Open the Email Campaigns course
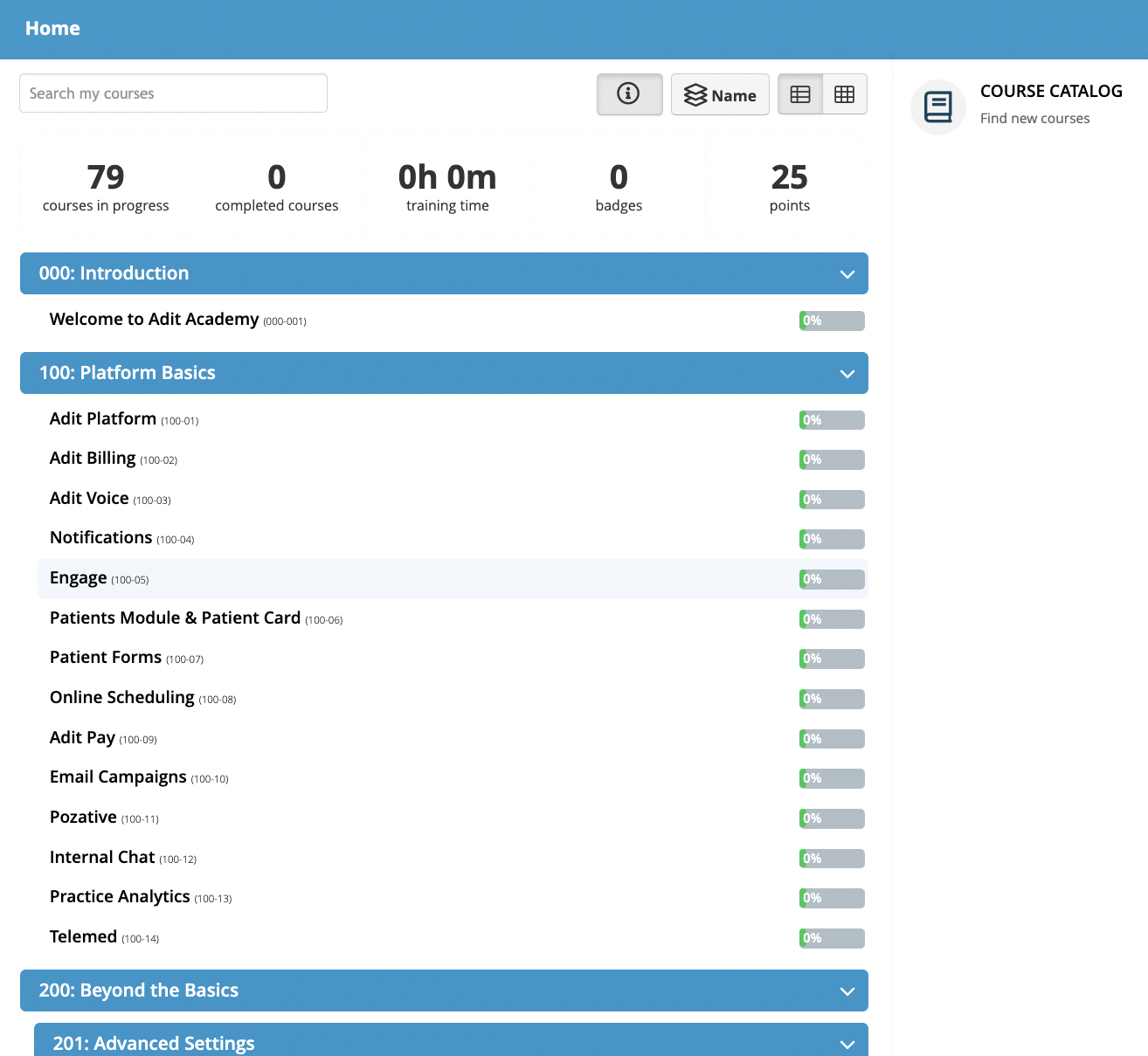 point(118,777)
